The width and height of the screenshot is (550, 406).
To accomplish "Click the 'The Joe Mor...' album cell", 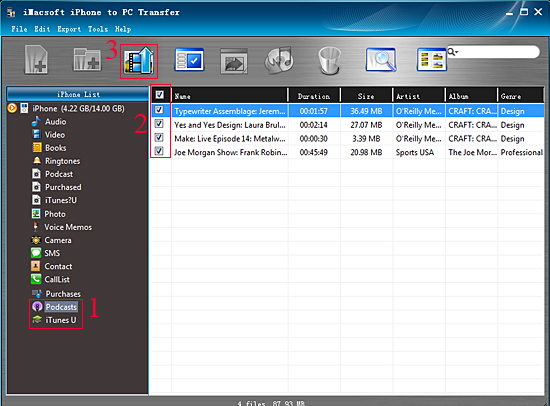I will (472, 152).
